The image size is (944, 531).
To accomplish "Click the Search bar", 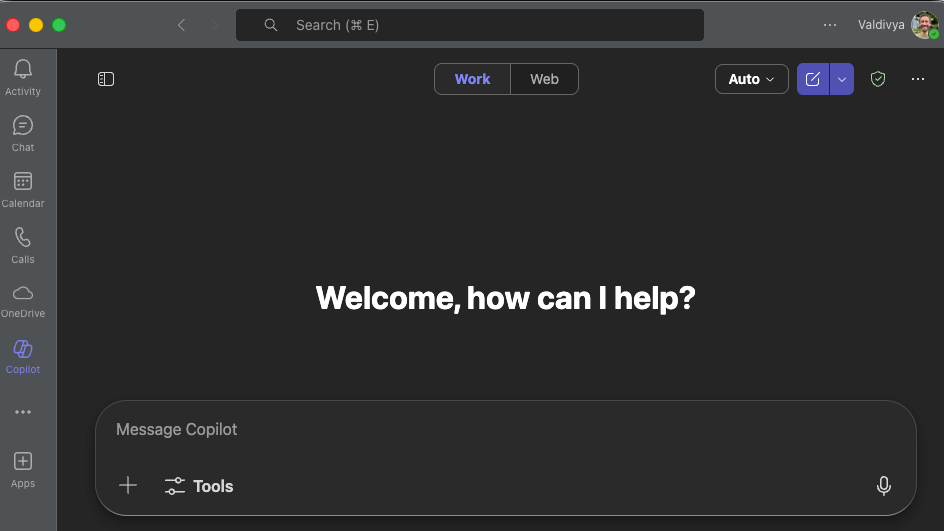I will (x=470, y=25).
